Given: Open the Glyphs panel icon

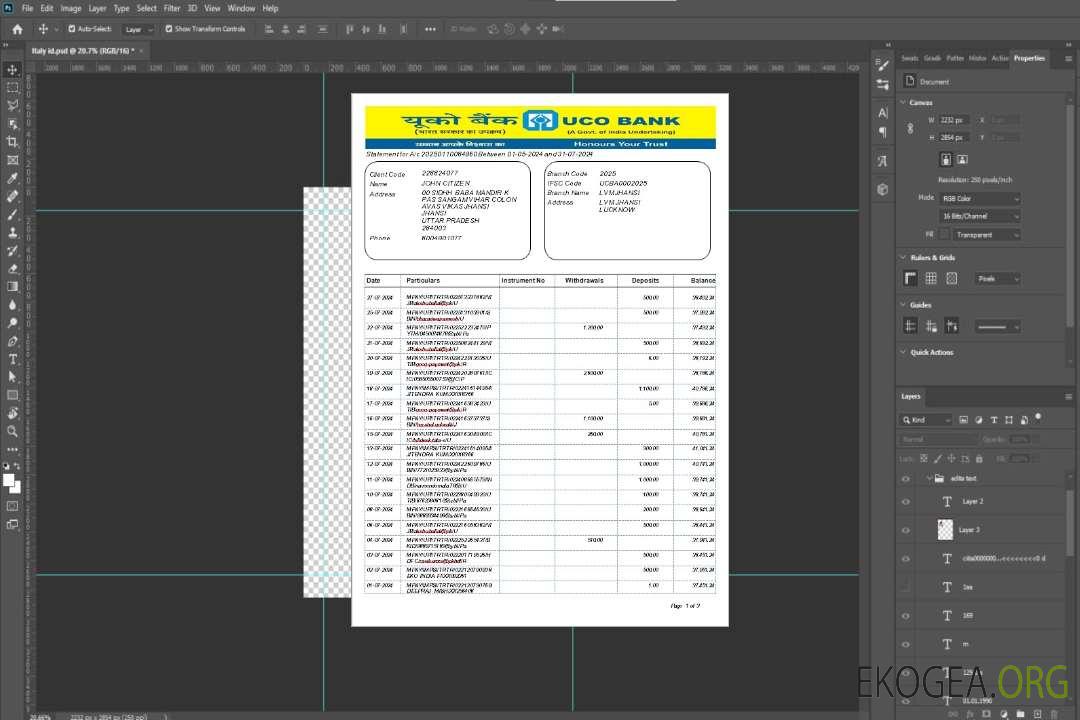Looking at the screenshot, I should click(883, 161).
